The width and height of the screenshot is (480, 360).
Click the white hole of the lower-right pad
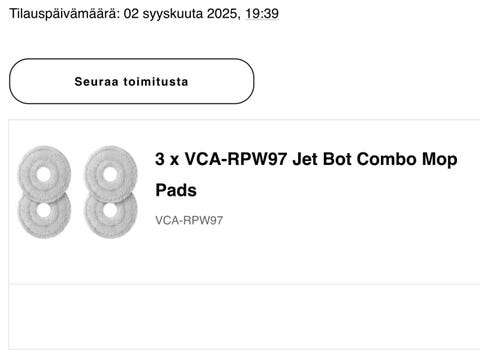[x=110, y=210]
